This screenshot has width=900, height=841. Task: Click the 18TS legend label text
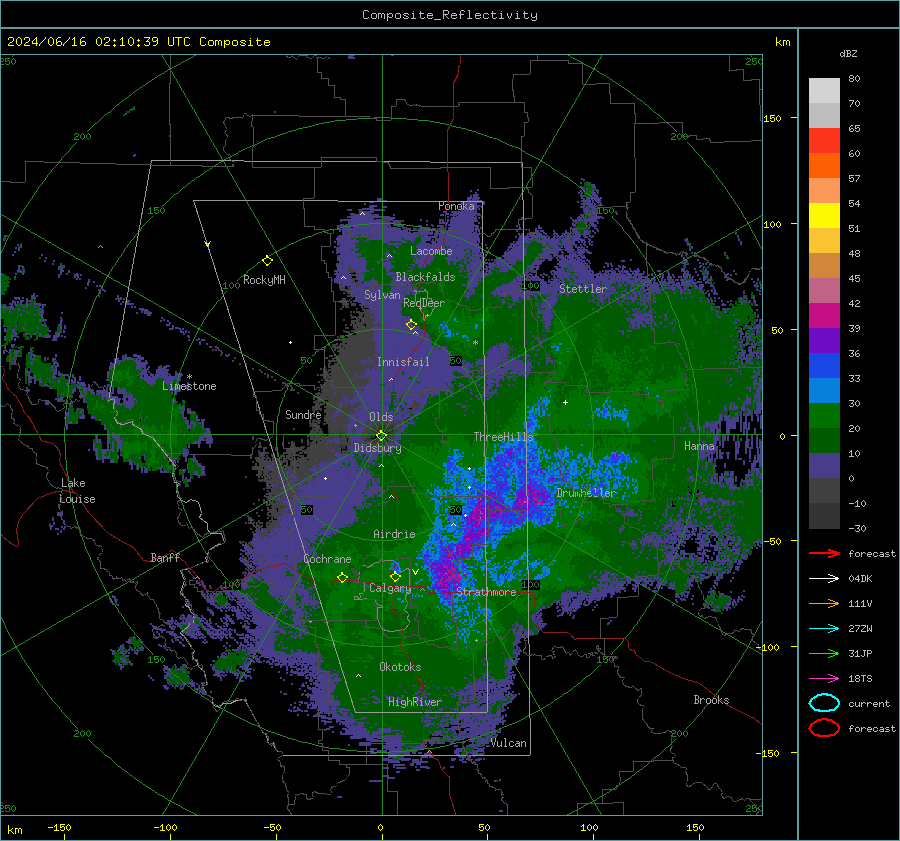point(860,679)
